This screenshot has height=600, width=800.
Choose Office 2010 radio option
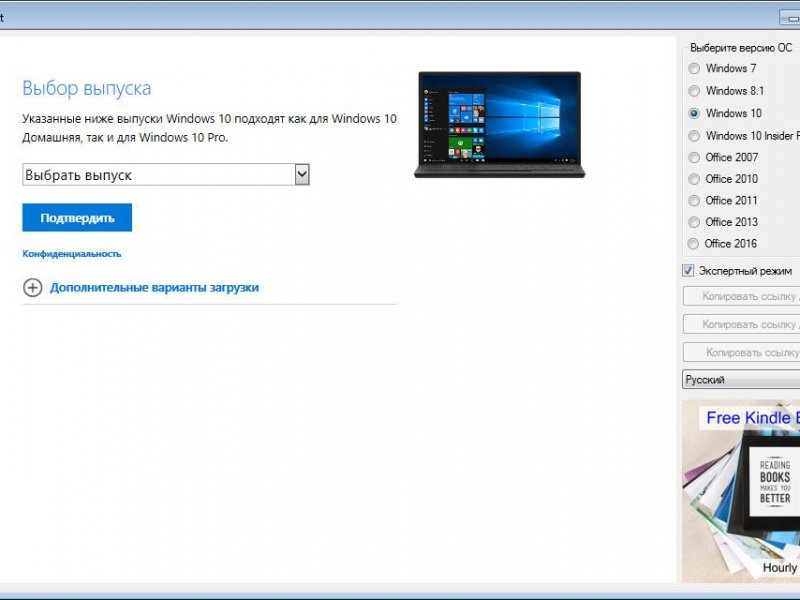click(694, 179)
